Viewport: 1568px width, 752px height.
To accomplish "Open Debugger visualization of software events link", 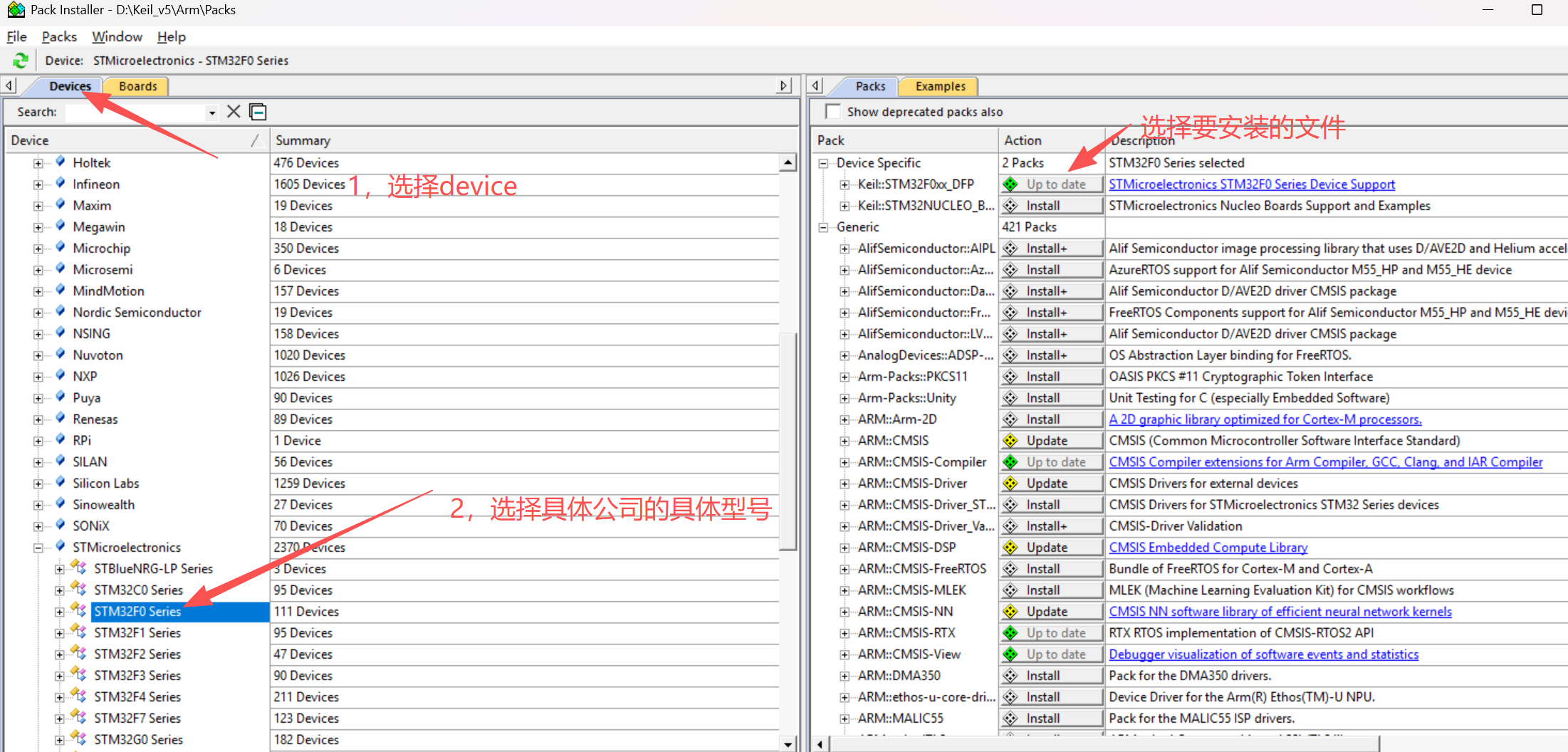I will pos(1264,654).
